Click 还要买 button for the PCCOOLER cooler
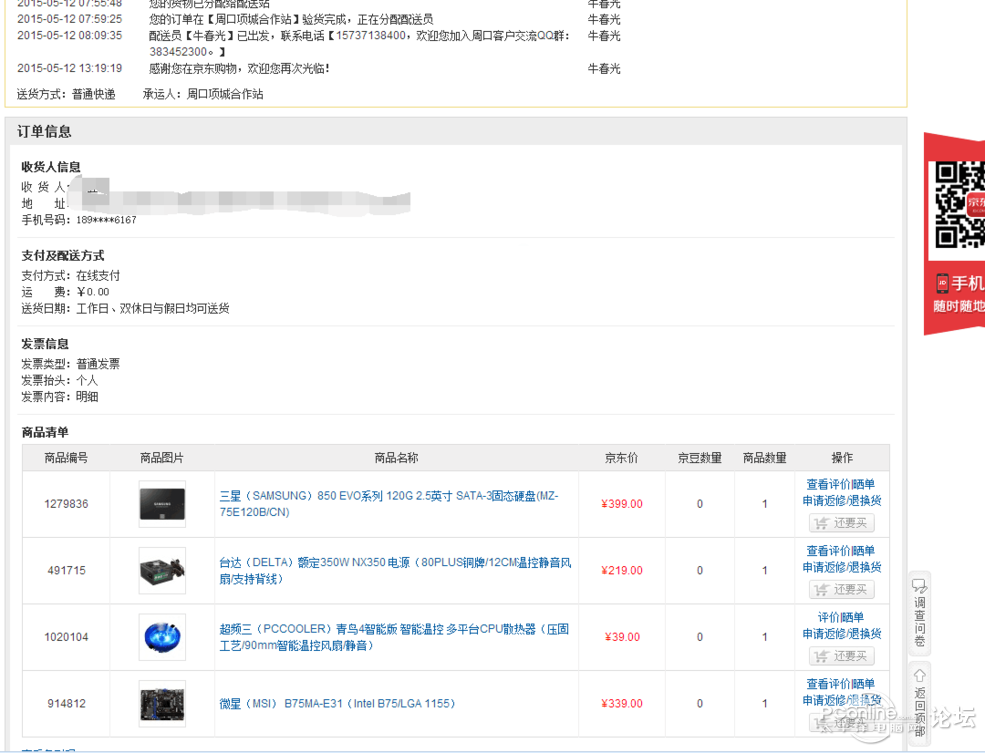This screenshot has height=753, width=985. tap(842, 656)
